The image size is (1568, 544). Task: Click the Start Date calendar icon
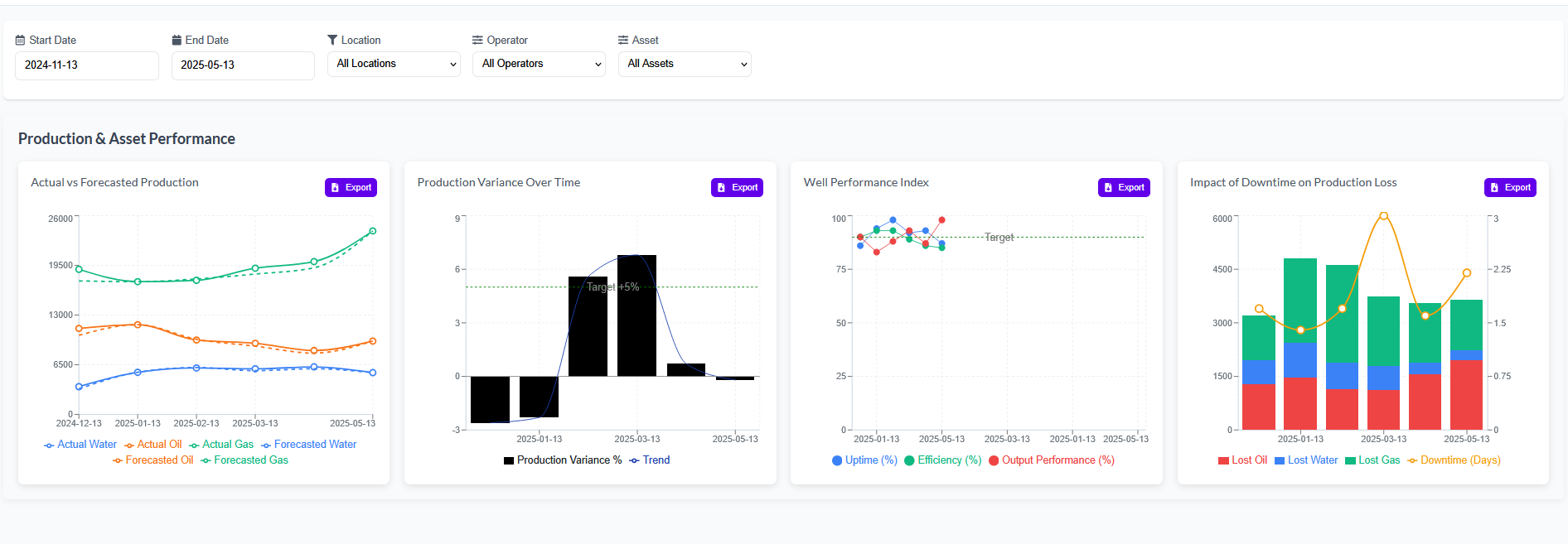[x=20, y=40]
